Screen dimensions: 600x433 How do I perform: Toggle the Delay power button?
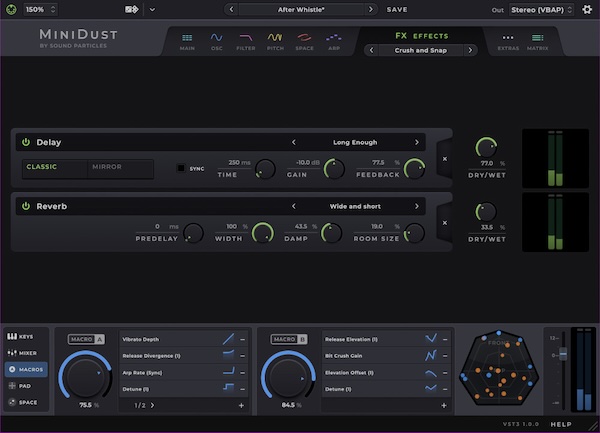click(x=26, y=142)
